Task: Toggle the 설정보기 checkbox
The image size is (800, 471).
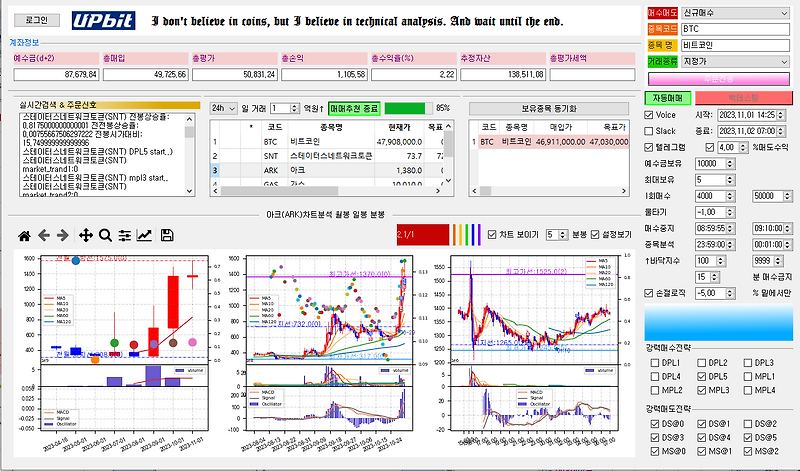Action: pos(595,235)
